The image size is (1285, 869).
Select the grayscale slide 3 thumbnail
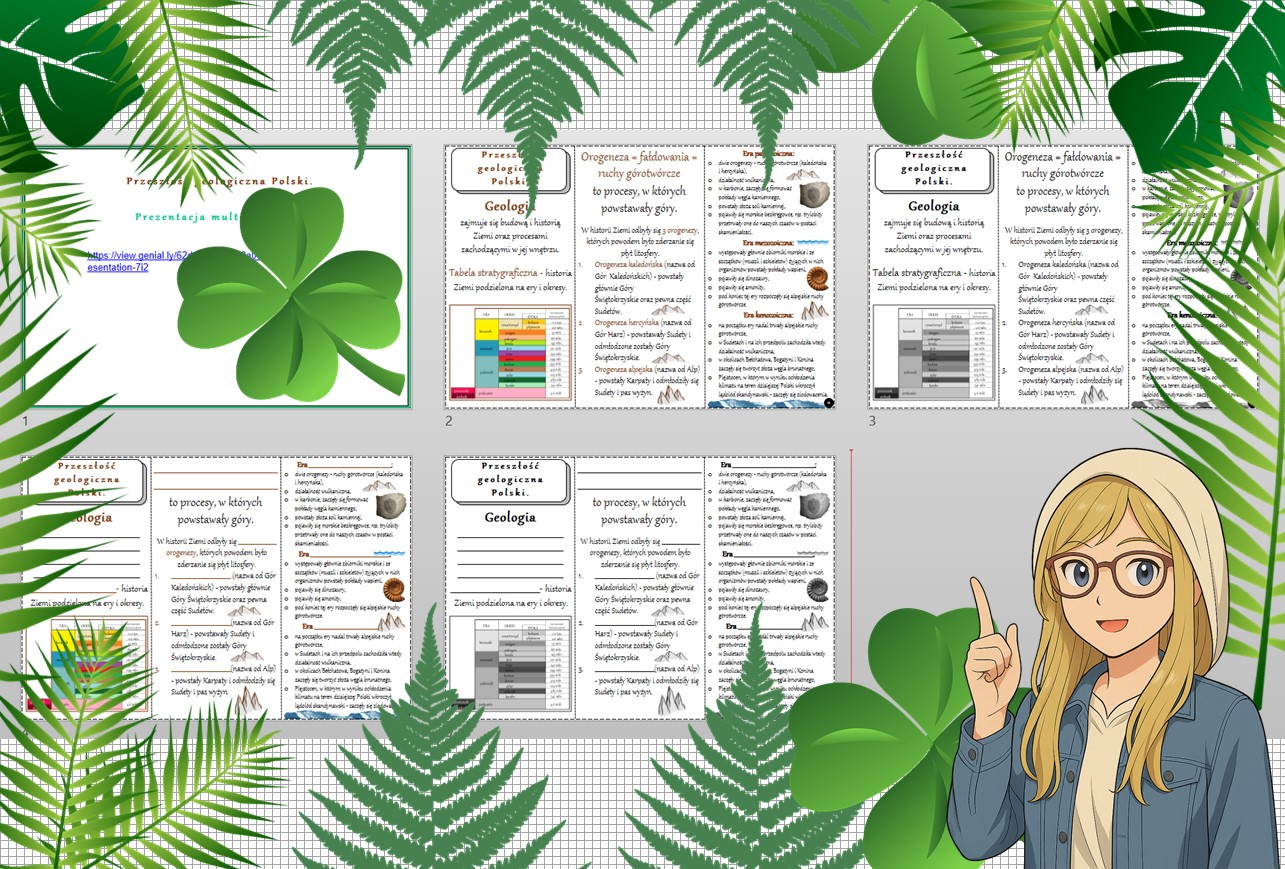[1060, 300]
